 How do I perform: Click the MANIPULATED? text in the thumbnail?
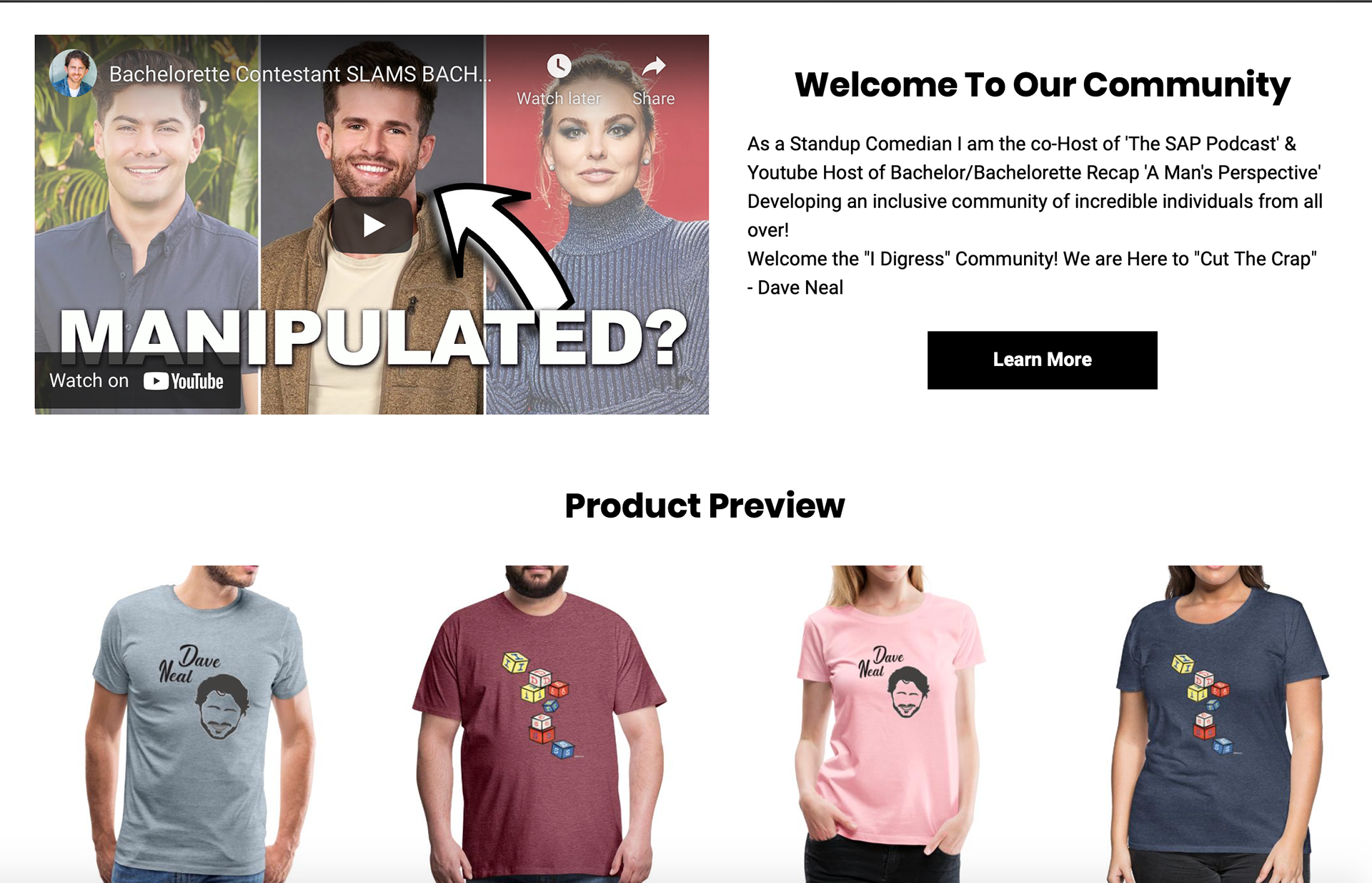tap(373, 337)
